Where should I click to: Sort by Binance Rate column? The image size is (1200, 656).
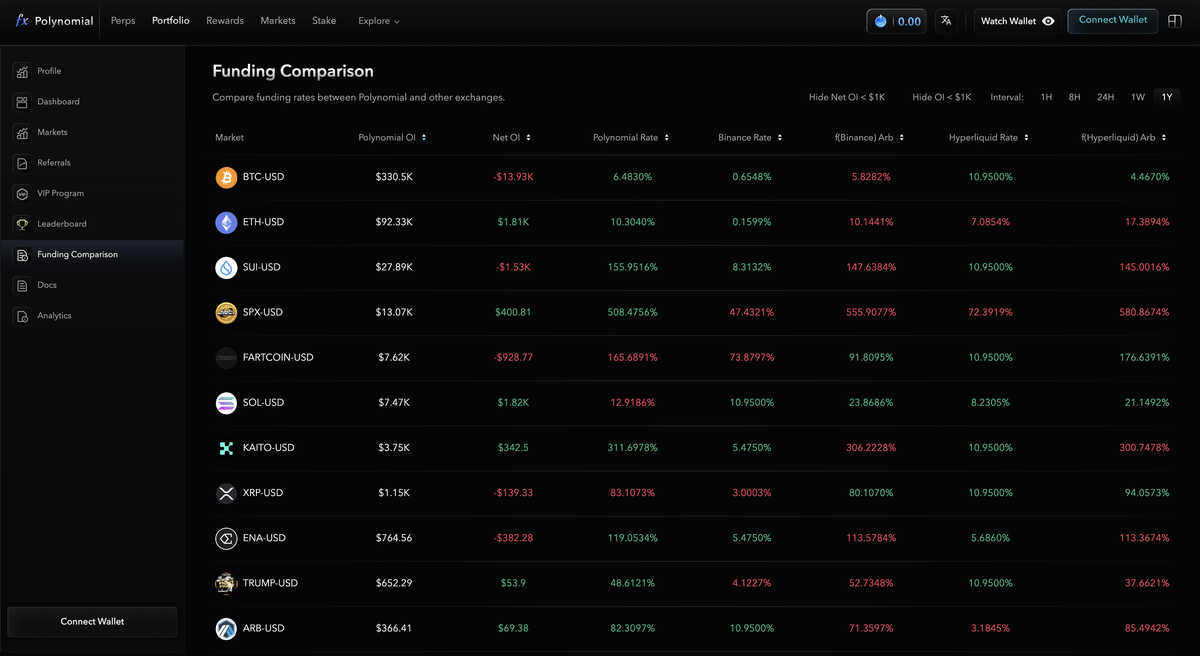[x=750, y=137]
